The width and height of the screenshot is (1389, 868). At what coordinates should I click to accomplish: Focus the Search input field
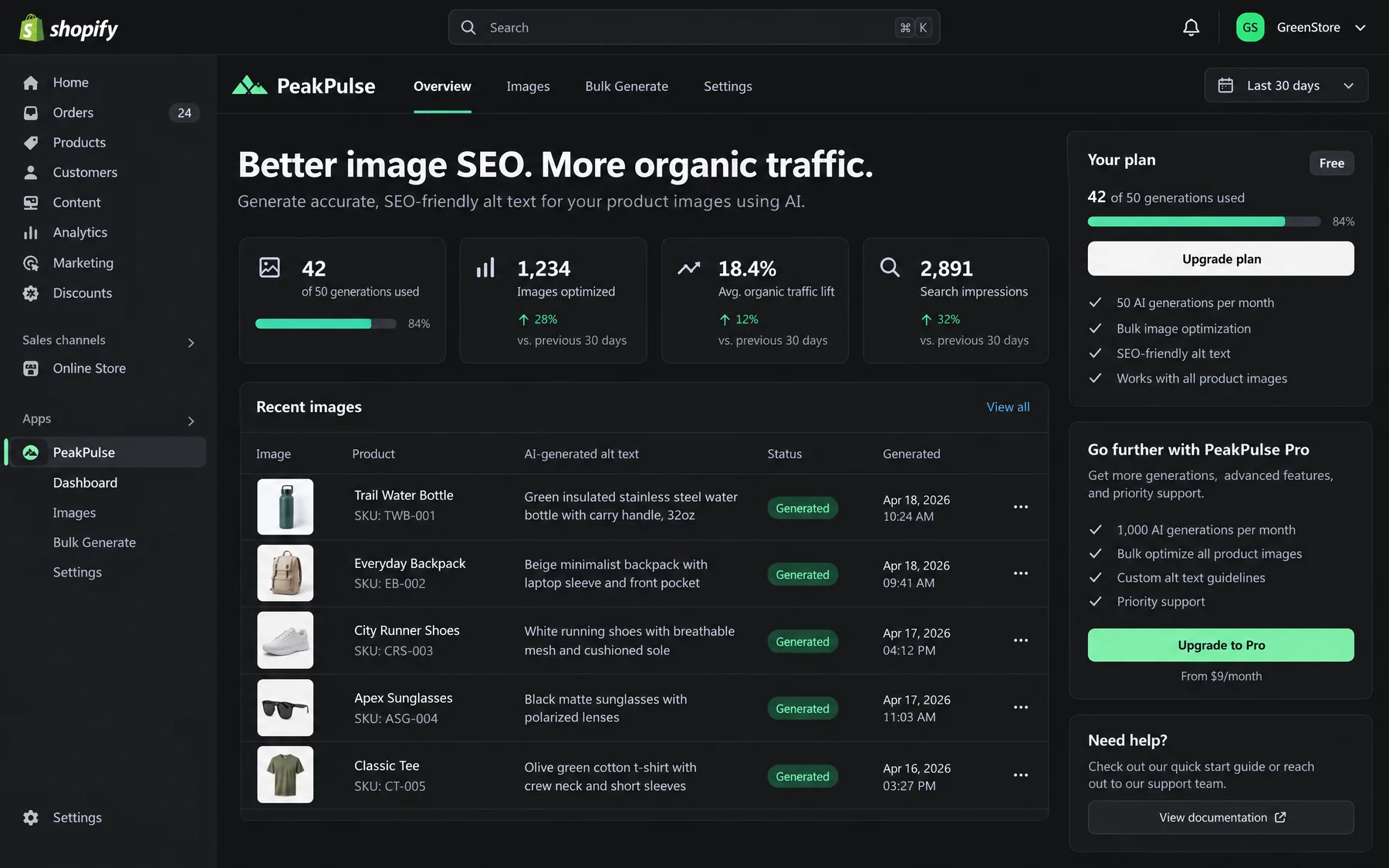(x=694, y=28)
